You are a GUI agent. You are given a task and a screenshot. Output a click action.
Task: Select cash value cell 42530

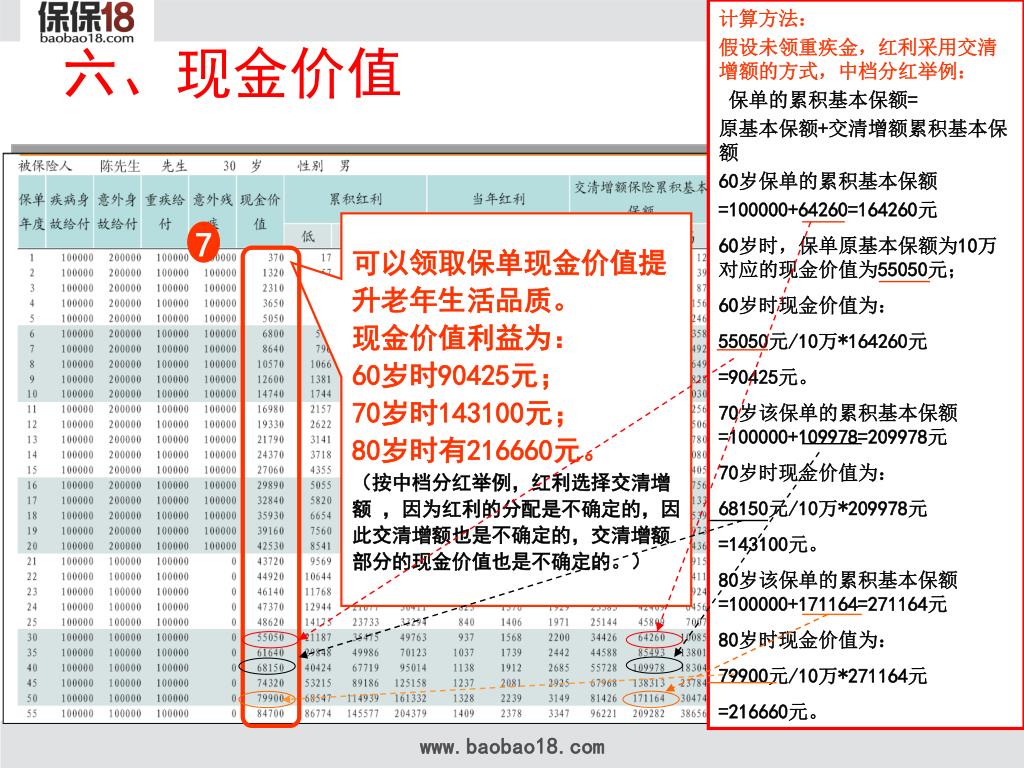pos(270,546)
